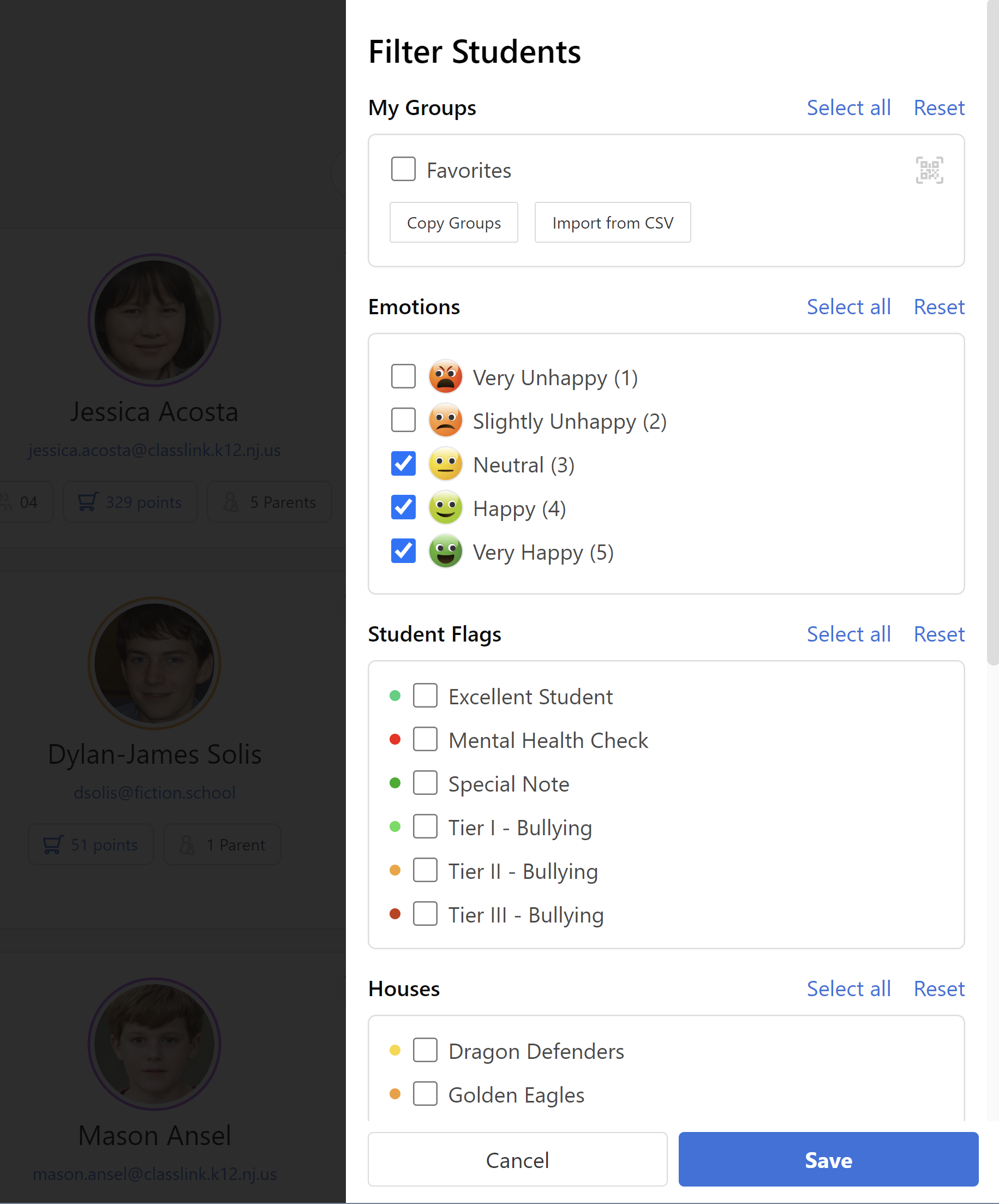Tick the Tier III - Bullying checkbox
This screenshot has height=1204, width=999.
coord(425,914)
